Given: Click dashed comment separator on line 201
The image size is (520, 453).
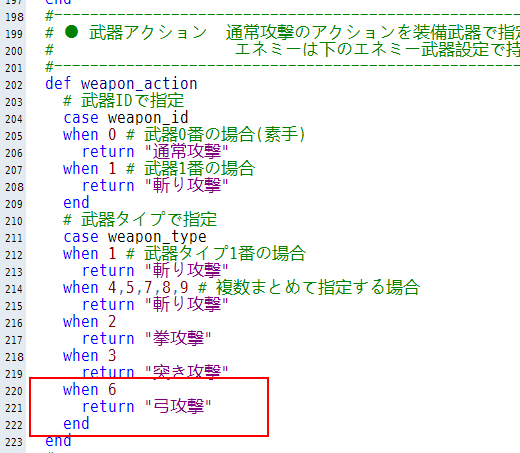Looking at the screenshot, I should tap(282, 67).
